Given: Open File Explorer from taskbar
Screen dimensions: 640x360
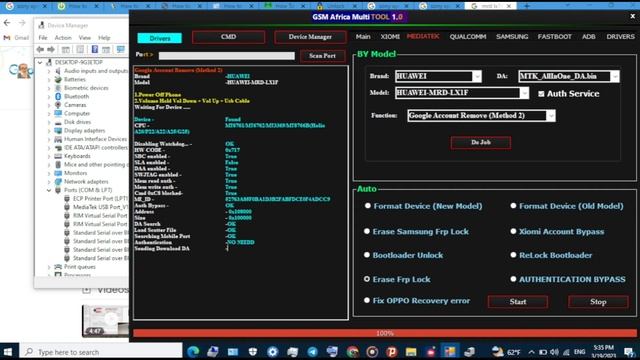Looking at the screenshot, I should pyautogui.click(x=411, y=351).
